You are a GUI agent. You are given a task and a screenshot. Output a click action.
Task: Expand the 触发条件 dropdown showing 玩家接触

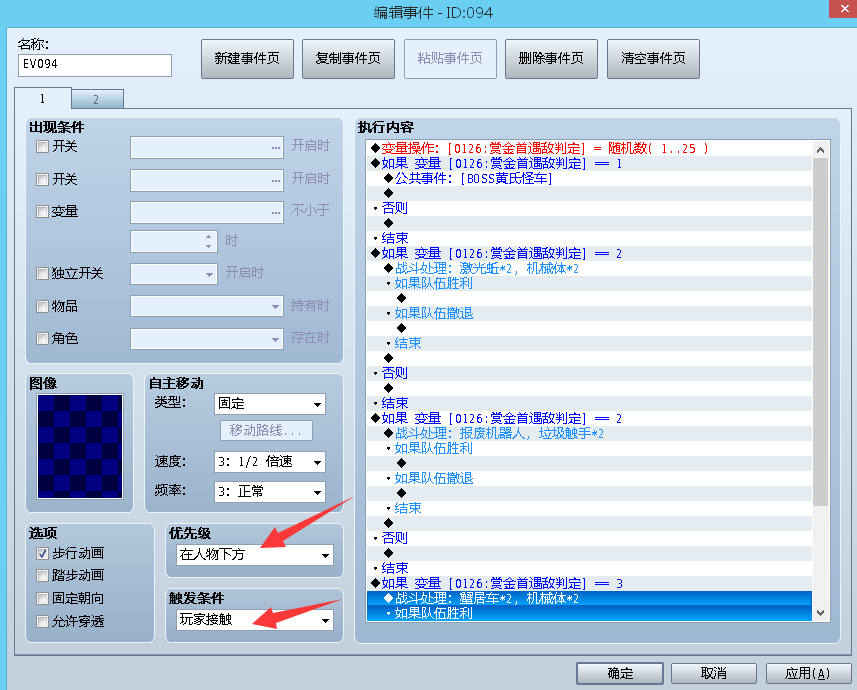pyautogui.click(x=255, y=620)
